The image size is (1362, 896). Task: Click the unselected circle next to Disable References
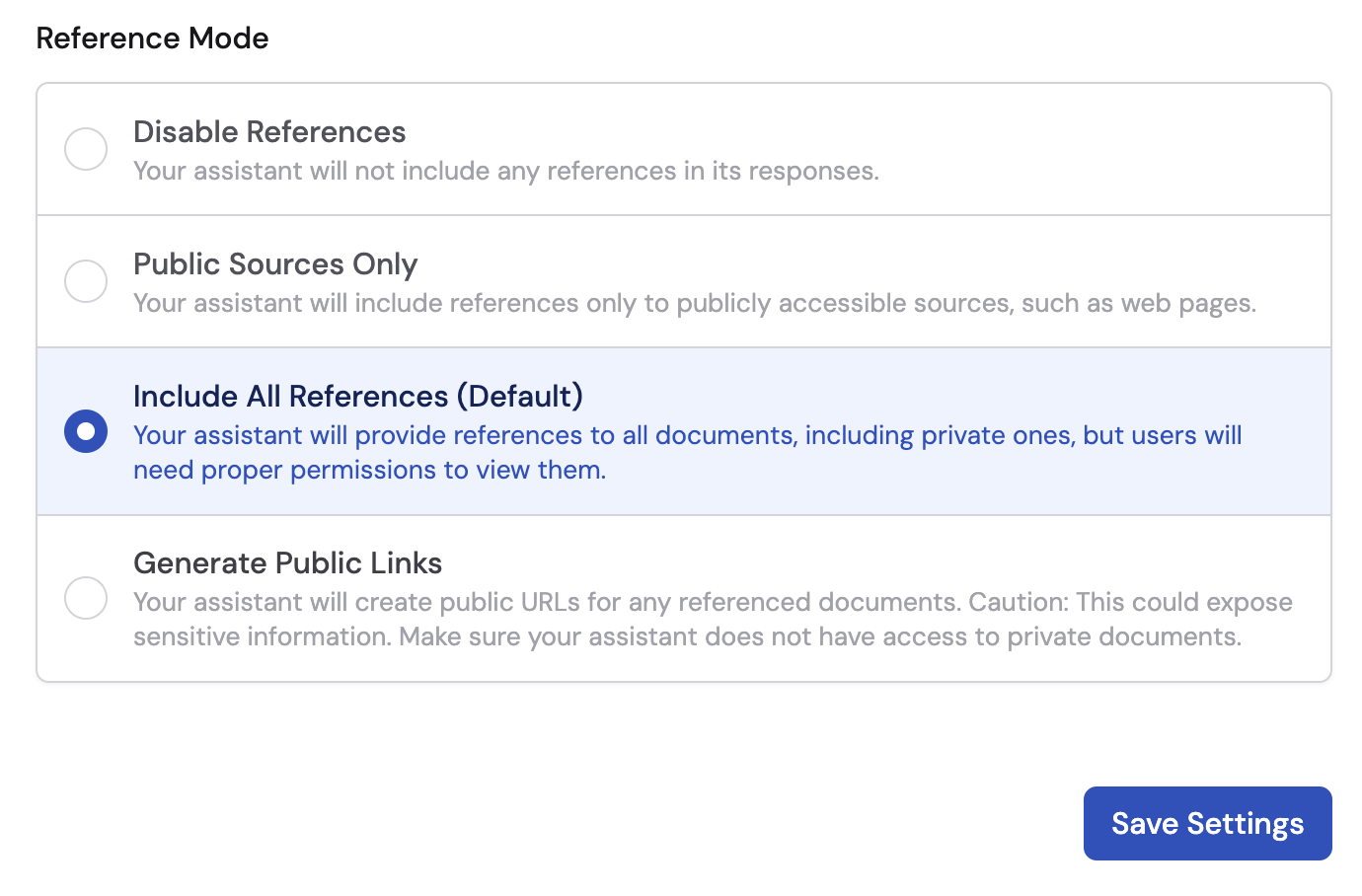[x=86, y=148]
